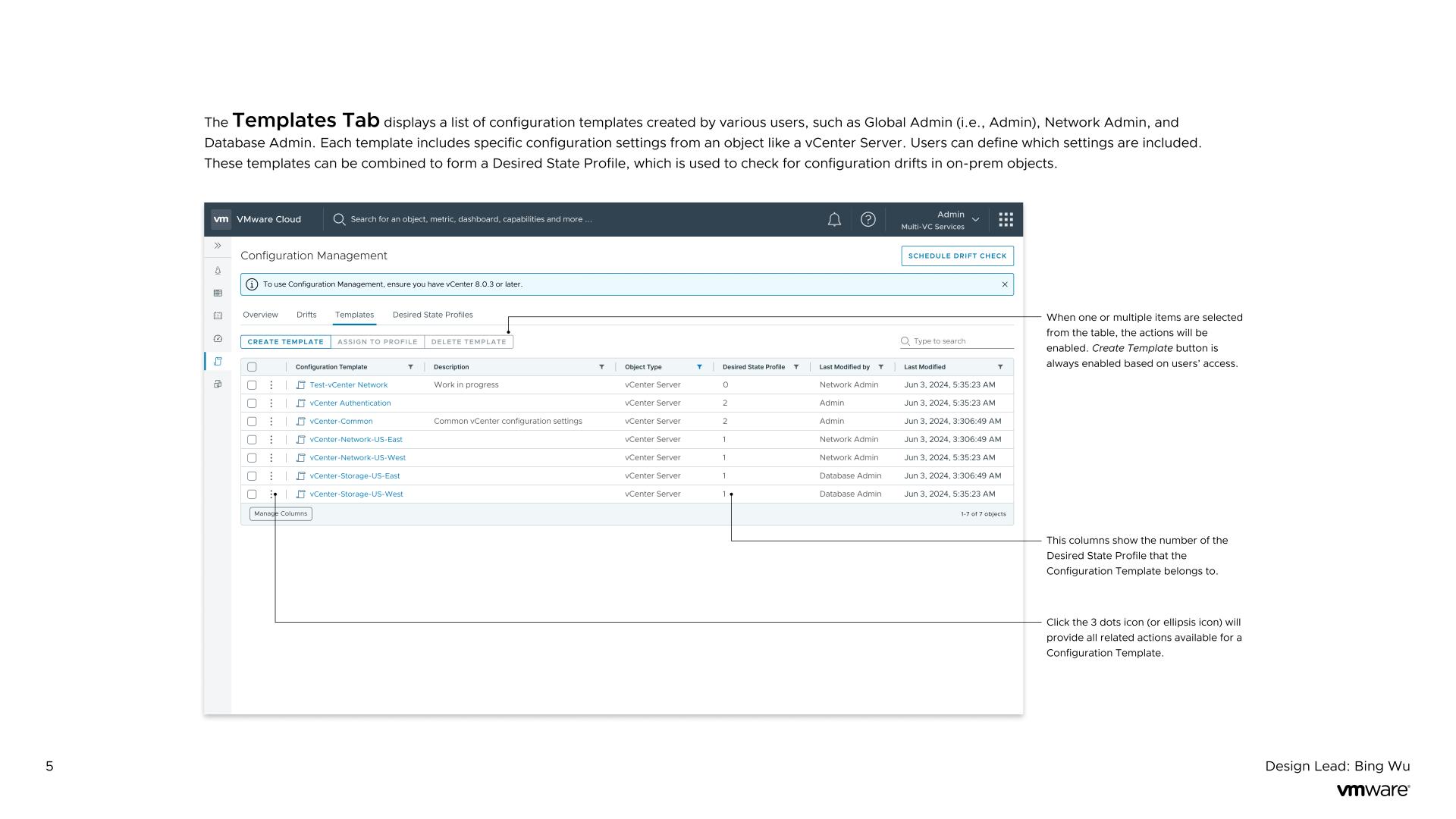Select the vCenter-Storage-US-West row checkbox
This screenshot has height=819, width=1456.
click(x=252, y=494)
